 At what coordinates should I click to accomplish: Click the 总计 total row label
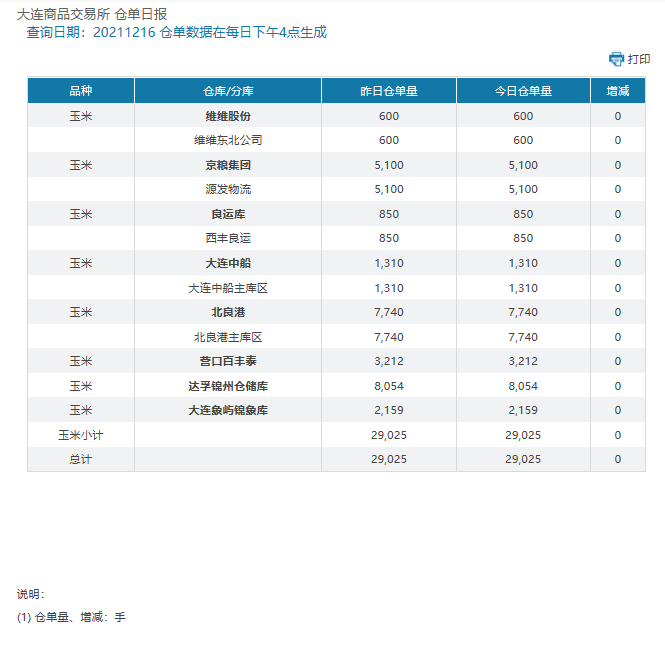[x=81, y=459]
